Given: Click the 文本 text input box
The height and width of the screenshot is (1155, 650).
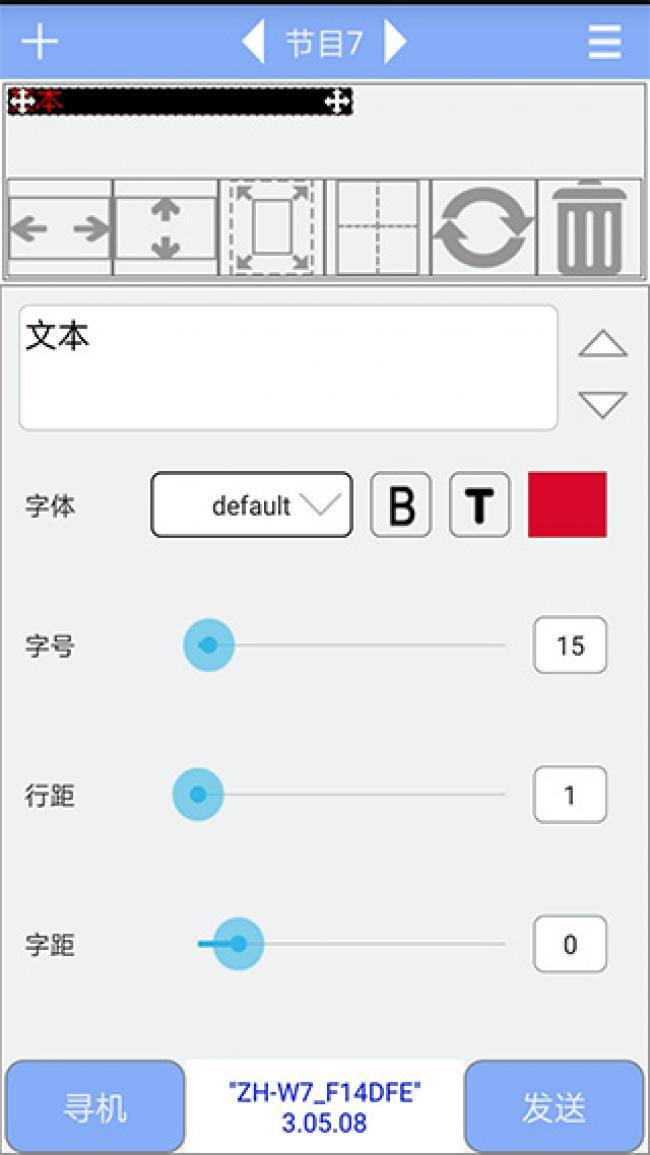Looking at the screenshot, I should click(x=288, y=368).
